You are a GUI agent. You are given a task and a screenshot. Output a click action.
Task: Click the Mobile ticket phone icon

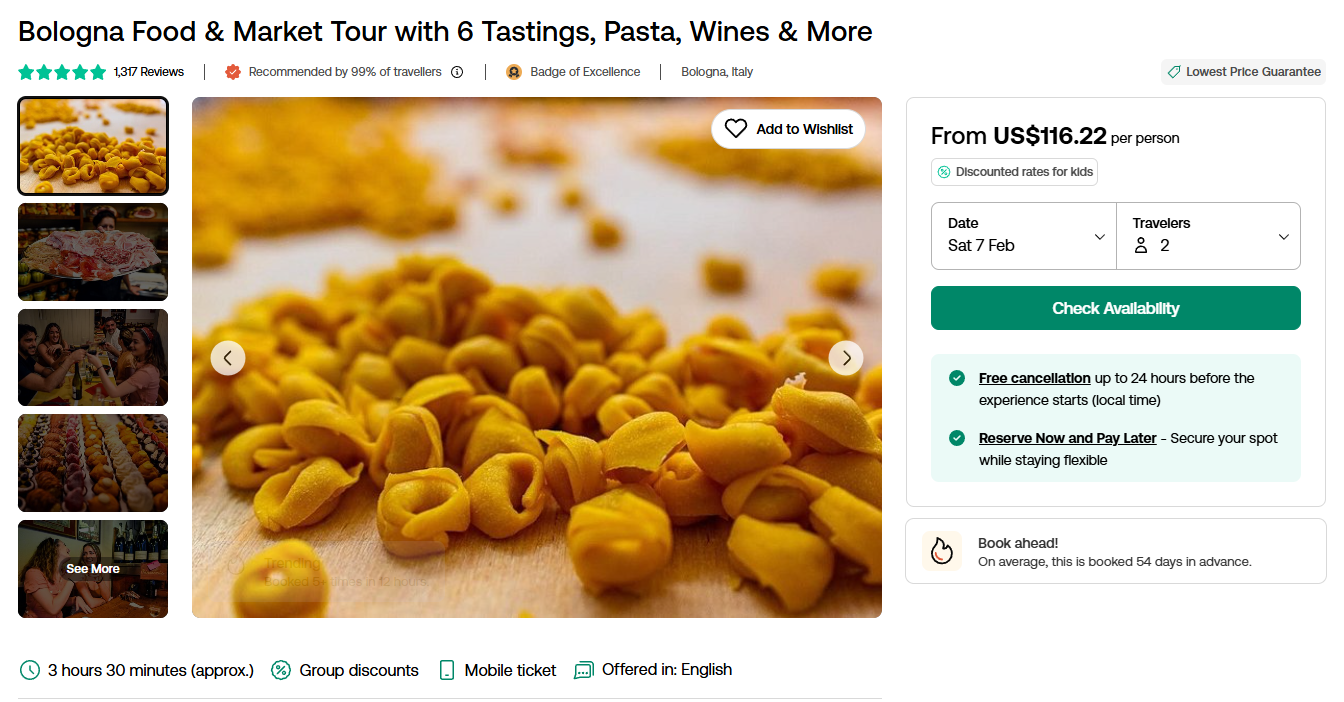447,670
